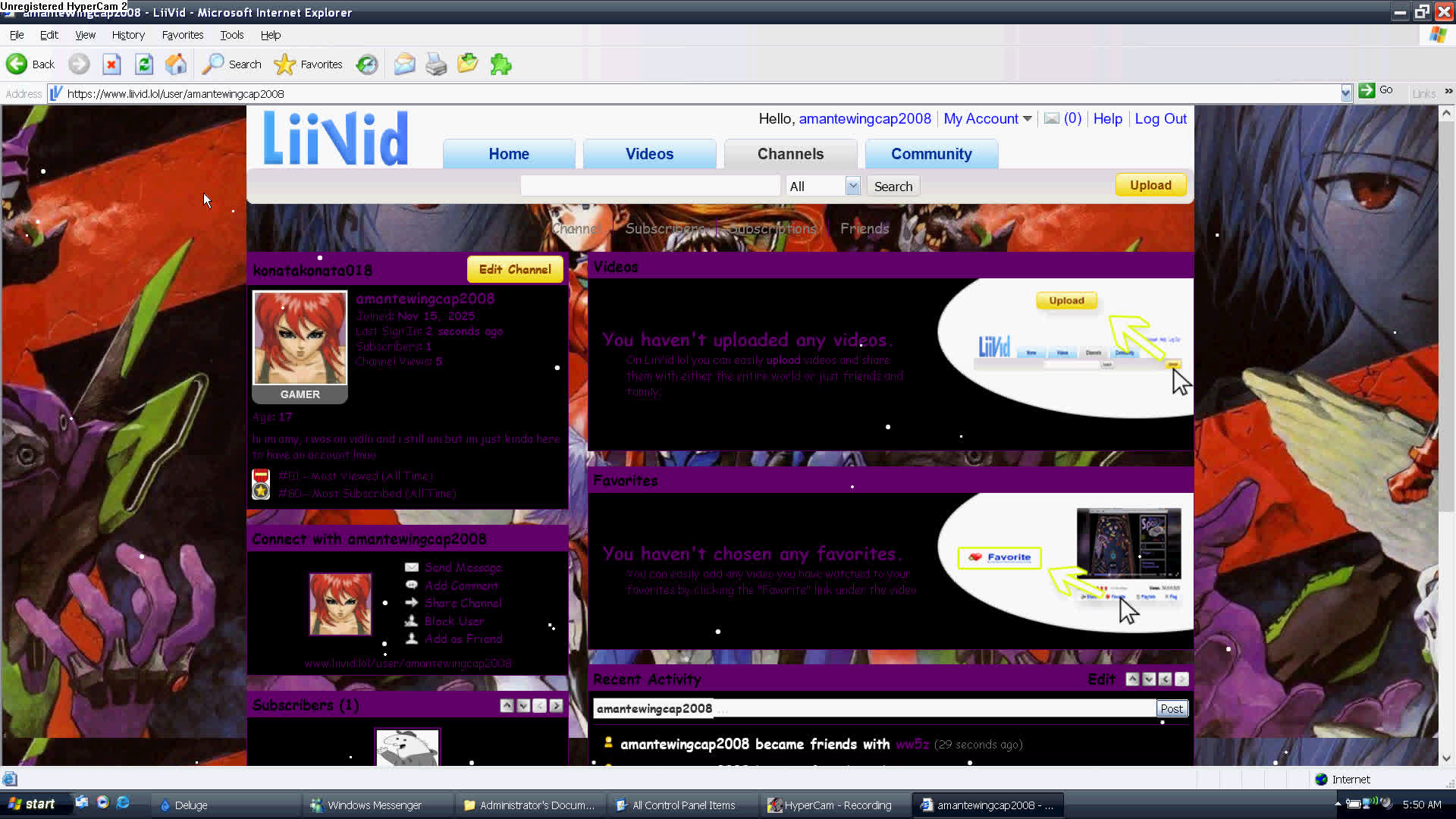Open the Home icon on the browser toolbar
Image resolution: width=1456 pixels, height=819 pixels.
[176, 64]
